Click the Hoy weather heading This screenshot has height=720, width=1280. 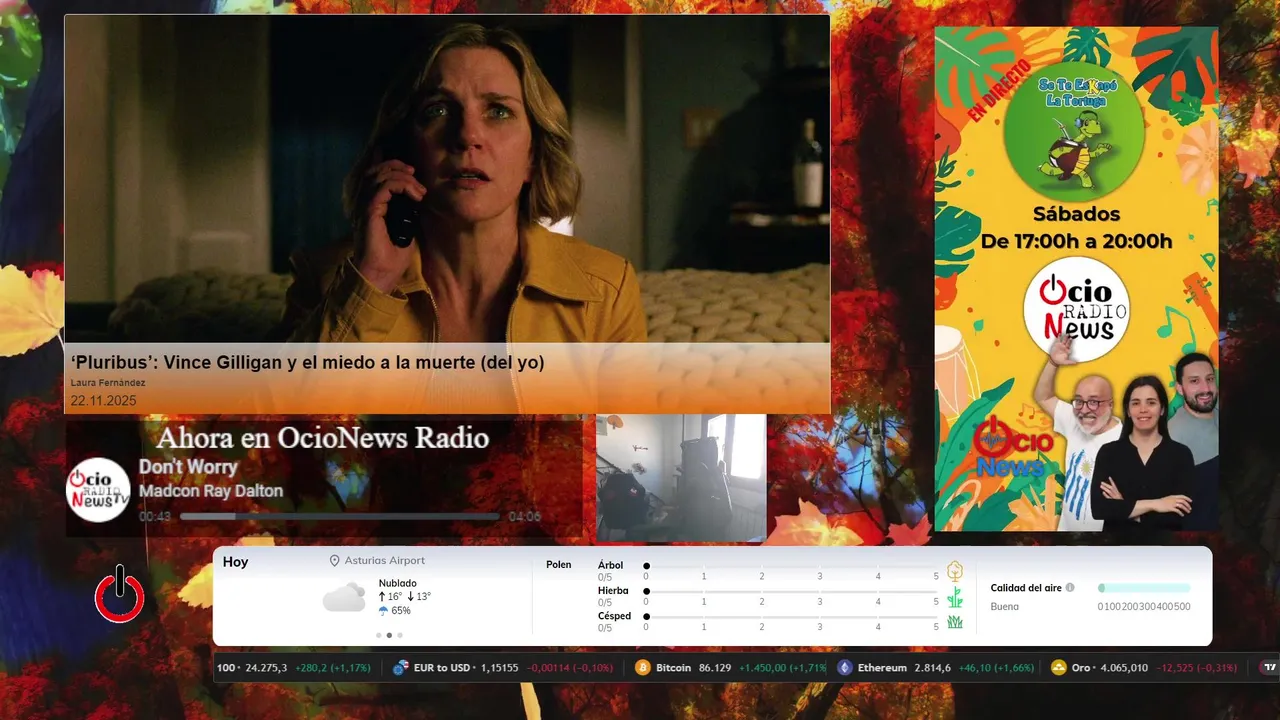point(235,562)
